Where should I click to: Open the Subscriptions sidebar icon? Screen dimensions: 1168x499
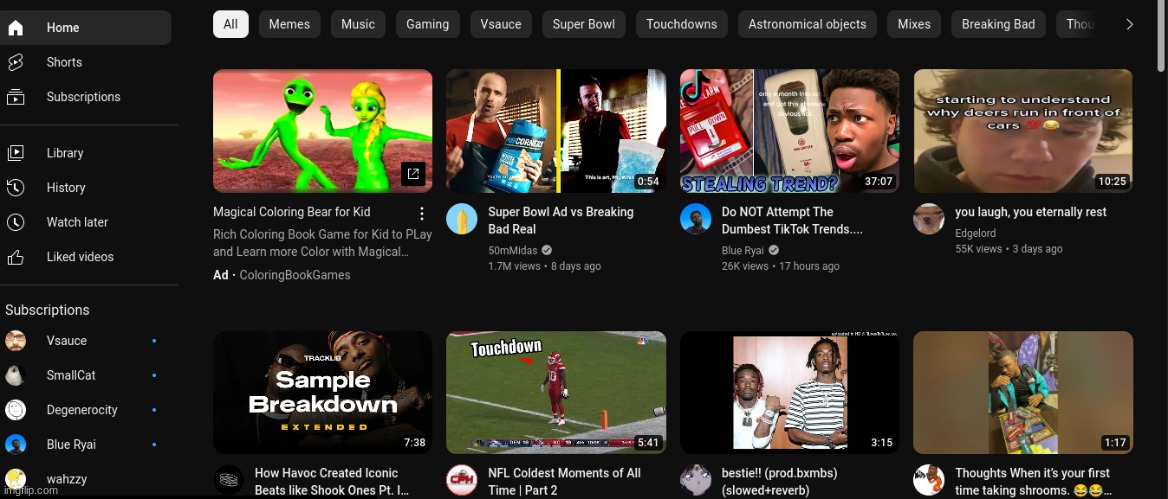point(15,97)
